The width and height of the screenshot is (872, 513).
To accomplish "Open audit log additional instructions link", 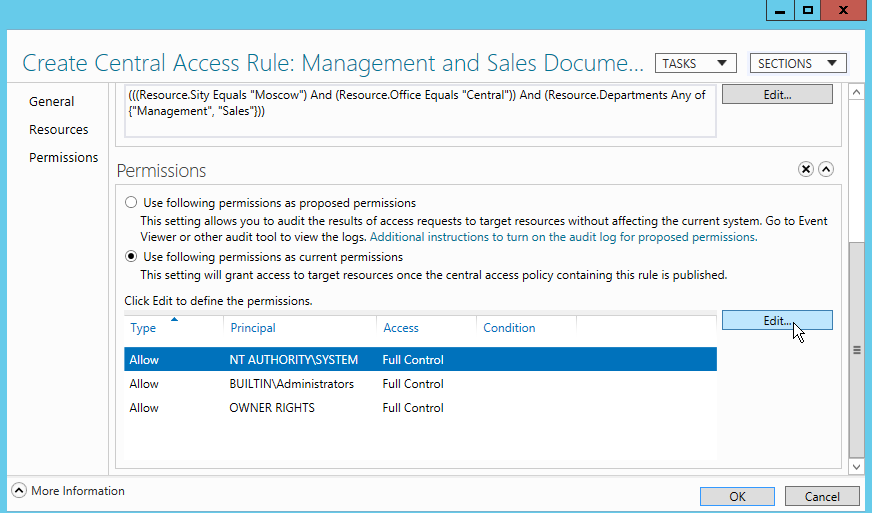I will coord(563,237).
